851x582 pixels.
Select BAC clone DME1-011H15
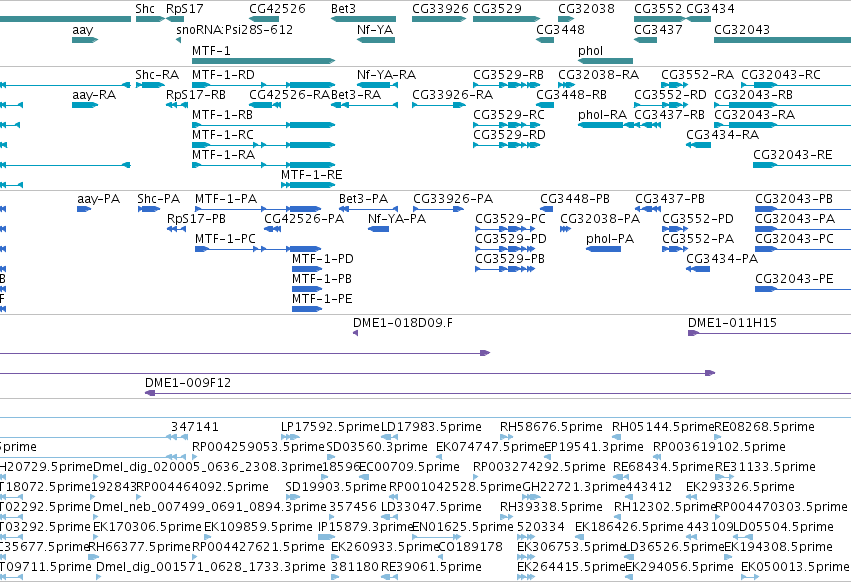point(770,333)
